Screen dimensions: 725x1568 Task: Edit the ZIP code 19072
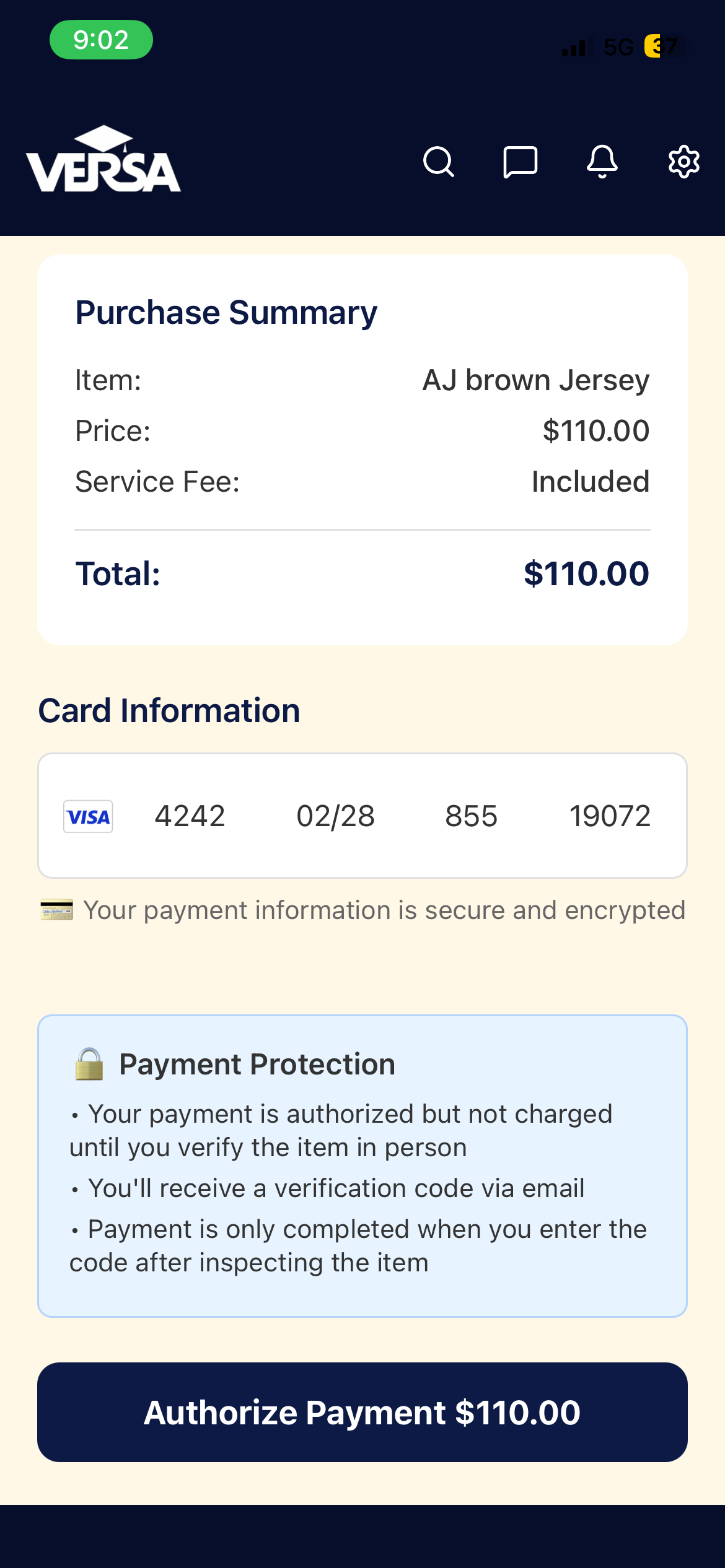coord(610,816)
